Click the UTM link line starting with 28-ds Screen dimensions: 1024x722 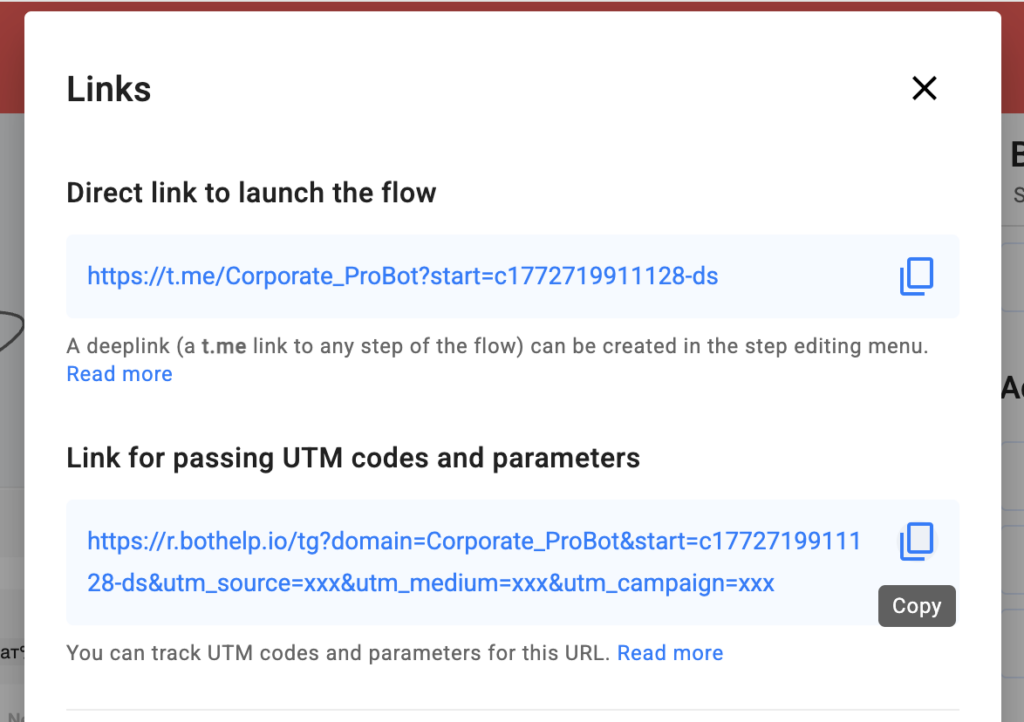[430, 583]
